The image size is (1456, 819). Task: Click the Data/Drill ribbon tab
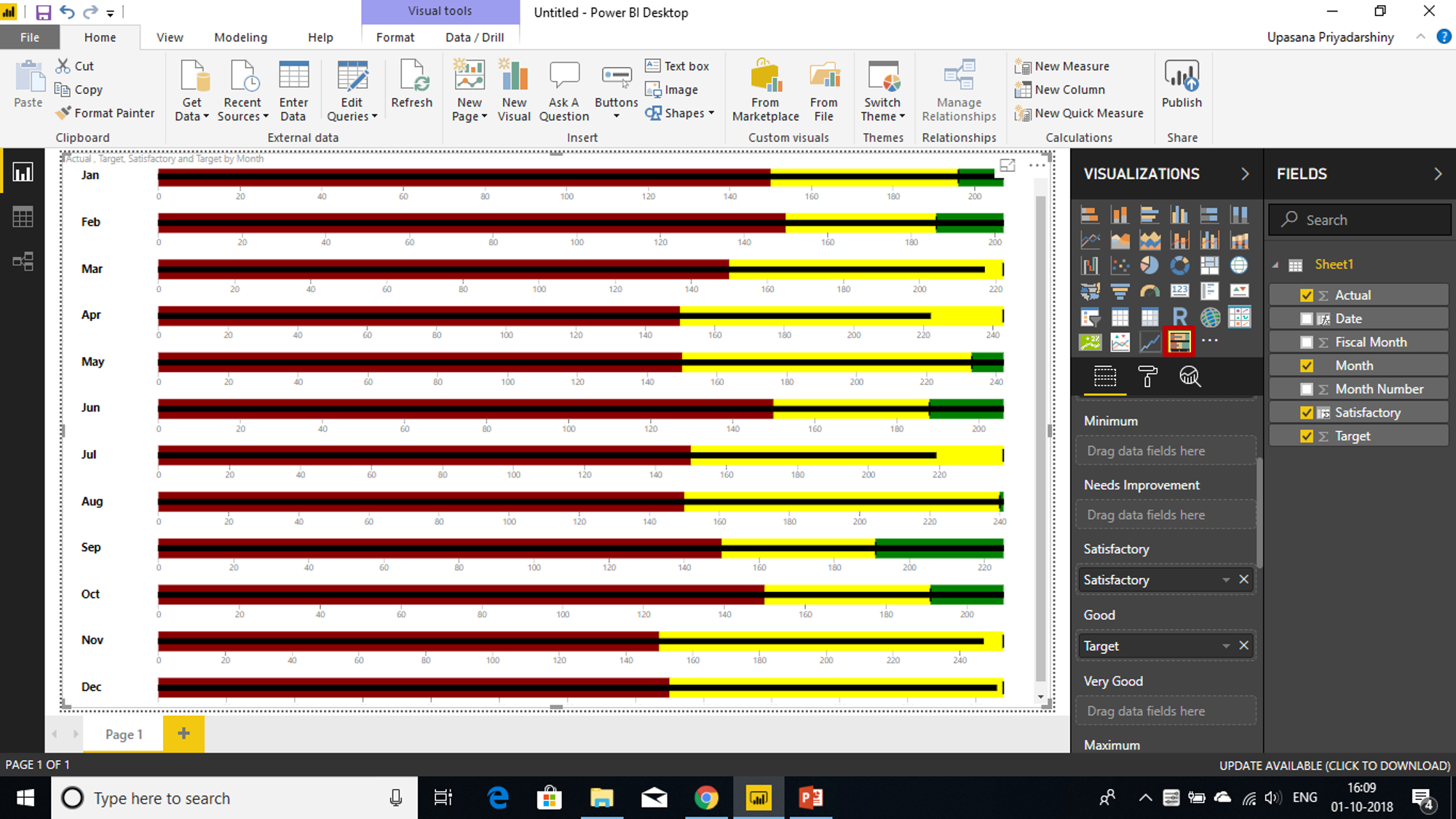coord(474,36)
